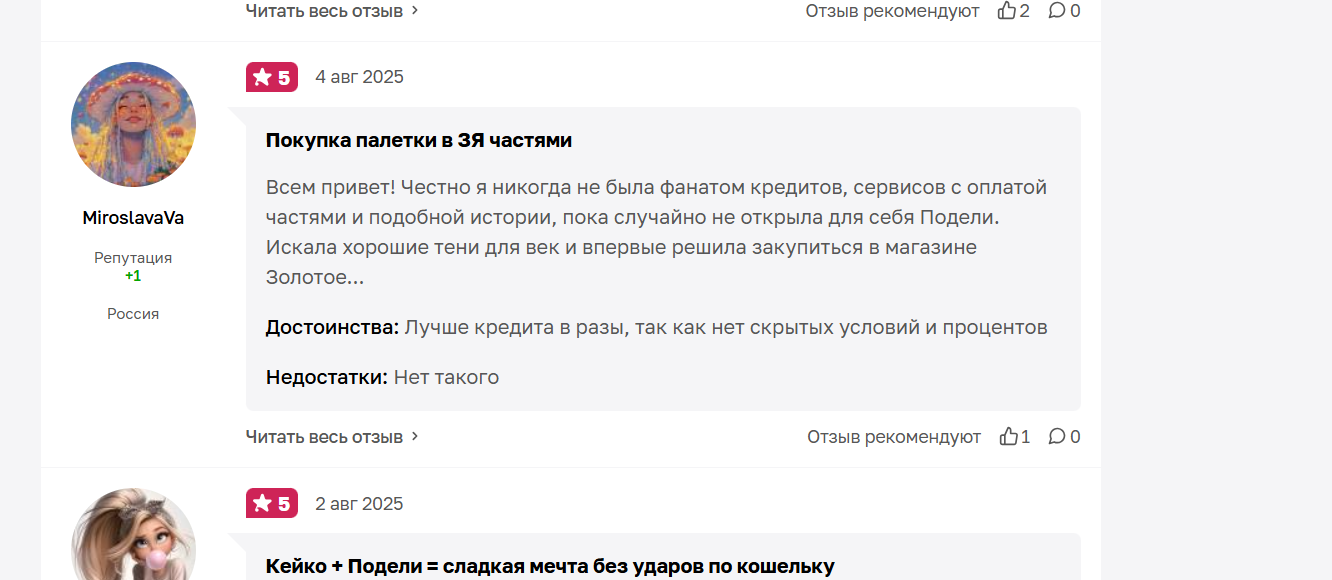This screenshot has height=580, width=1332.
Task: Open review titled 'Покупка палетки в ЗЯ частями'
Action: click(419, 140)
